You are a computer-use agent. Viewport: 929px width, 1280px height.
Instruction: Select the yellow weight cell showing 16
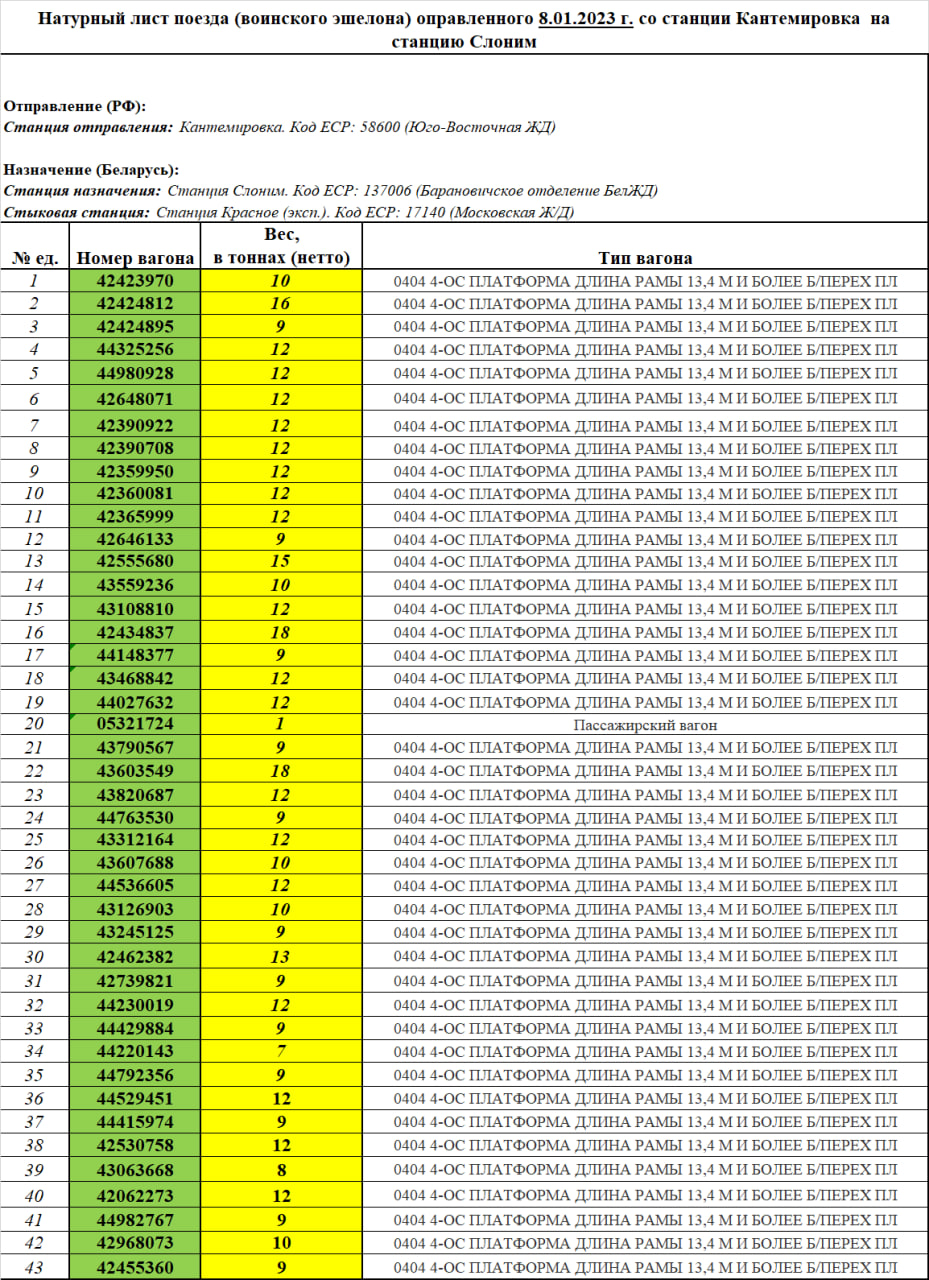click(x=281, y=304)
